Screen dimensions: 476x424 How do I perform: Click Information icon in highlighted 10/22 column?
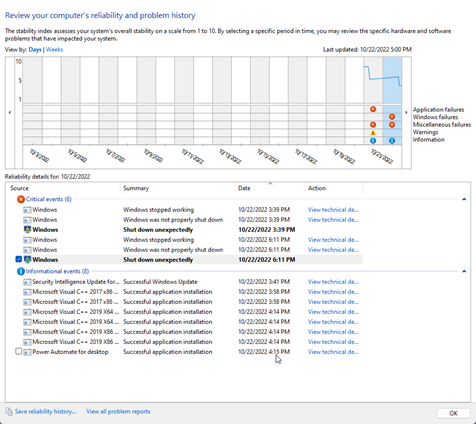[392, 141]
